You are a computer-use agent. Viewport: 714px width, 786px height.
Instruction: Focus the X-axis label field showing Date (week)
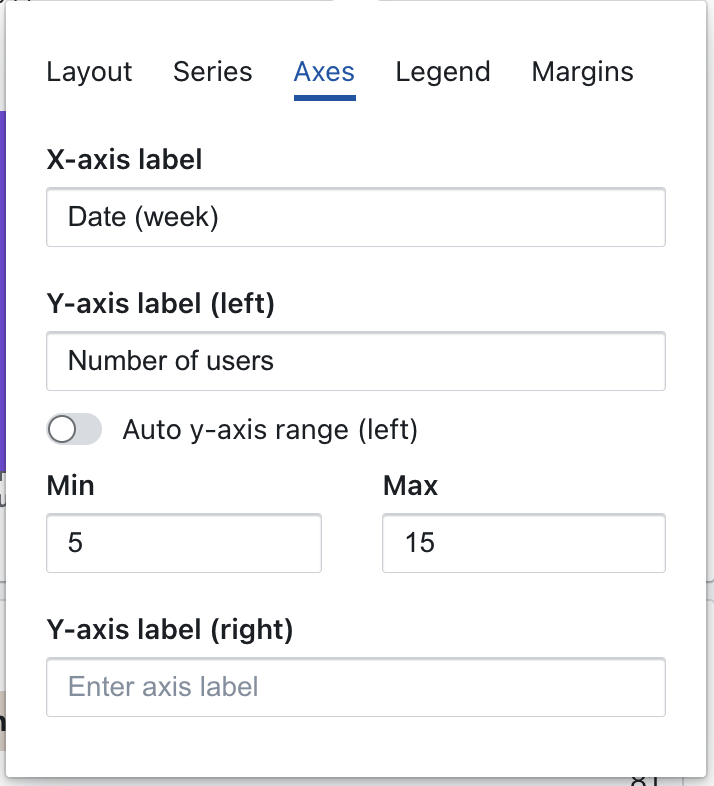[x=356, y=217]
